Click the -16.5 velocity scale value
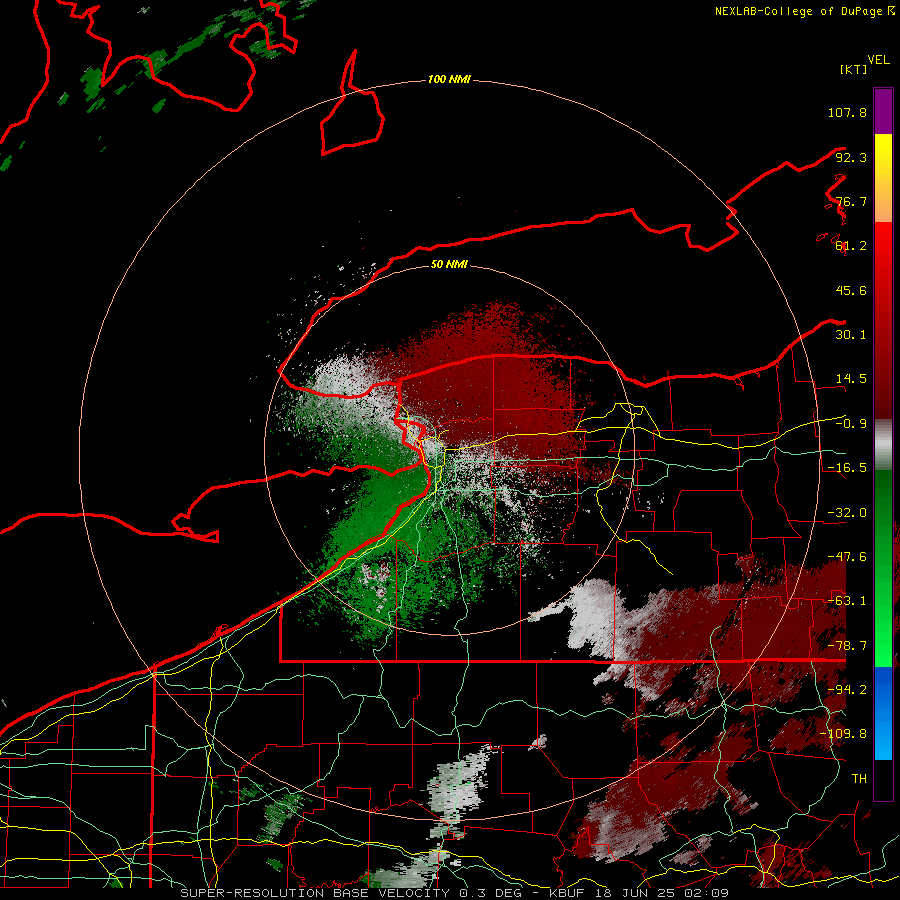This screenshot has height=900, width=900. 847,468
